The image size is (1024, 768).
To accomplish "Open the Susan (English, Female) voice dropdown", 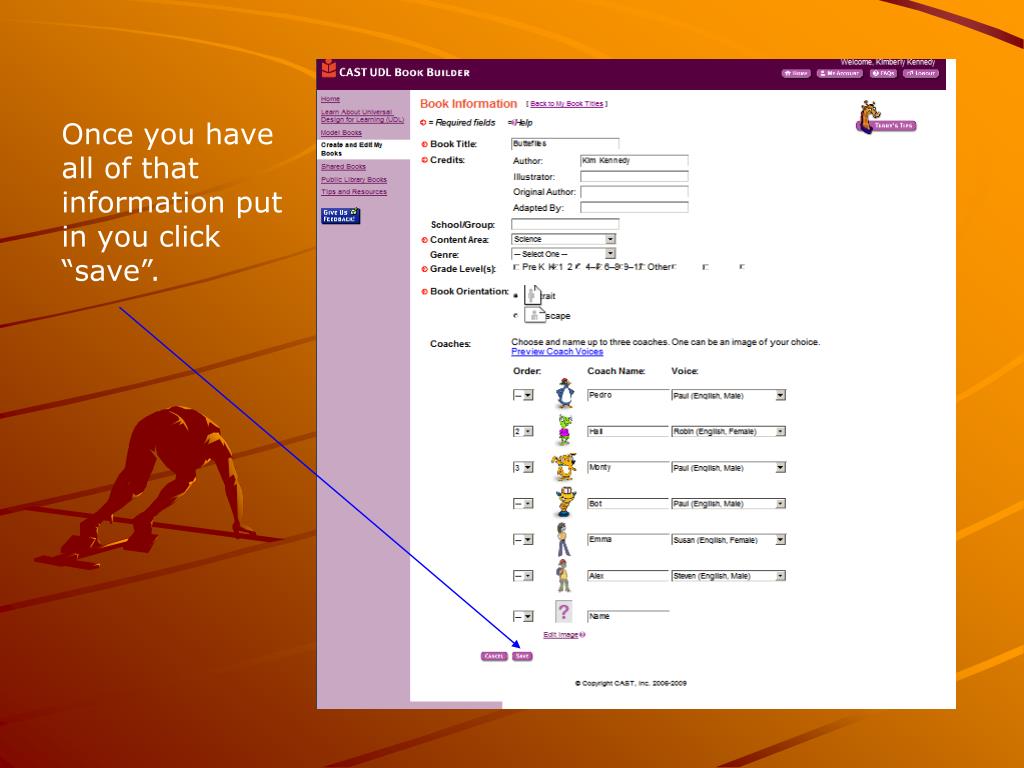I will 728,540.
